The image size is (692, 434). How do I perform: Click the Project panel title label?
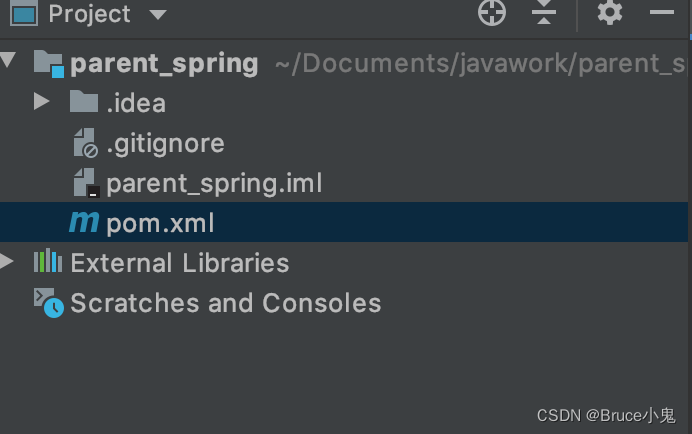click(89, 14)
